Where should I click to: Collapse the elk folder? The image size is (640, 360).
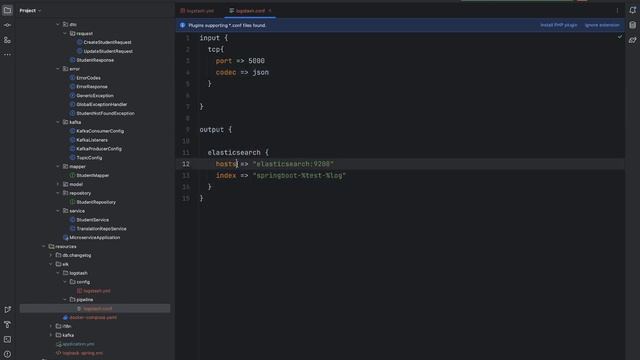51,264
